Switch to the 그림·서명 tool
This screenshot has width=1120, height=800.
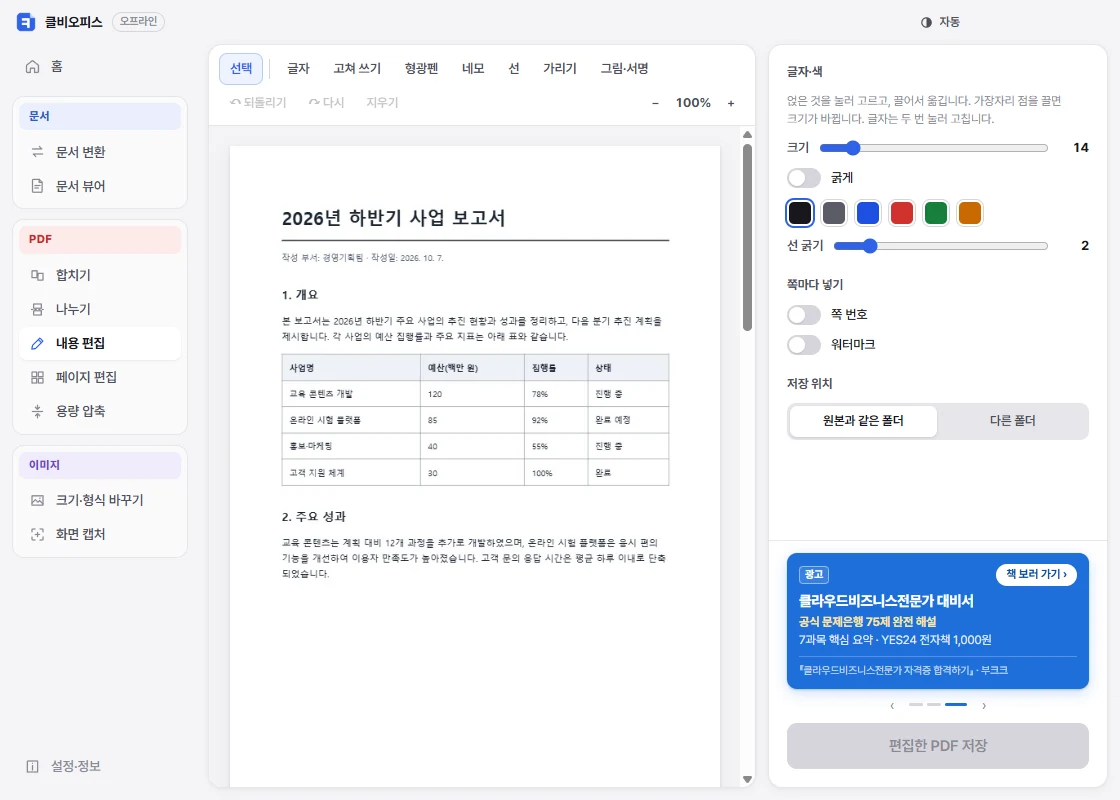tap(624, 69)
